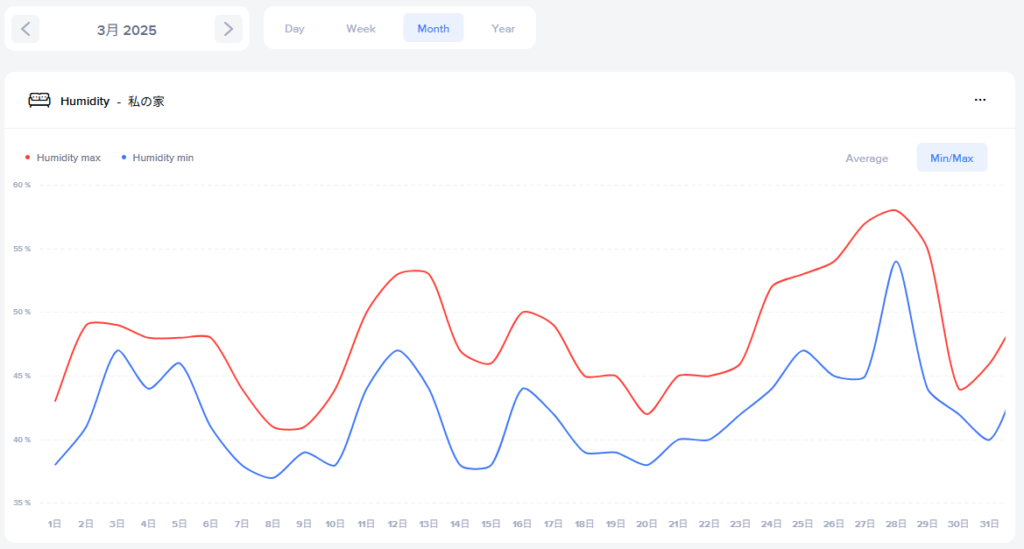Click the 12日 label on x-axis
Image resolution: width=1024 pixels, height=549 pixels.
pyautogui.click(x=397, y=524)
